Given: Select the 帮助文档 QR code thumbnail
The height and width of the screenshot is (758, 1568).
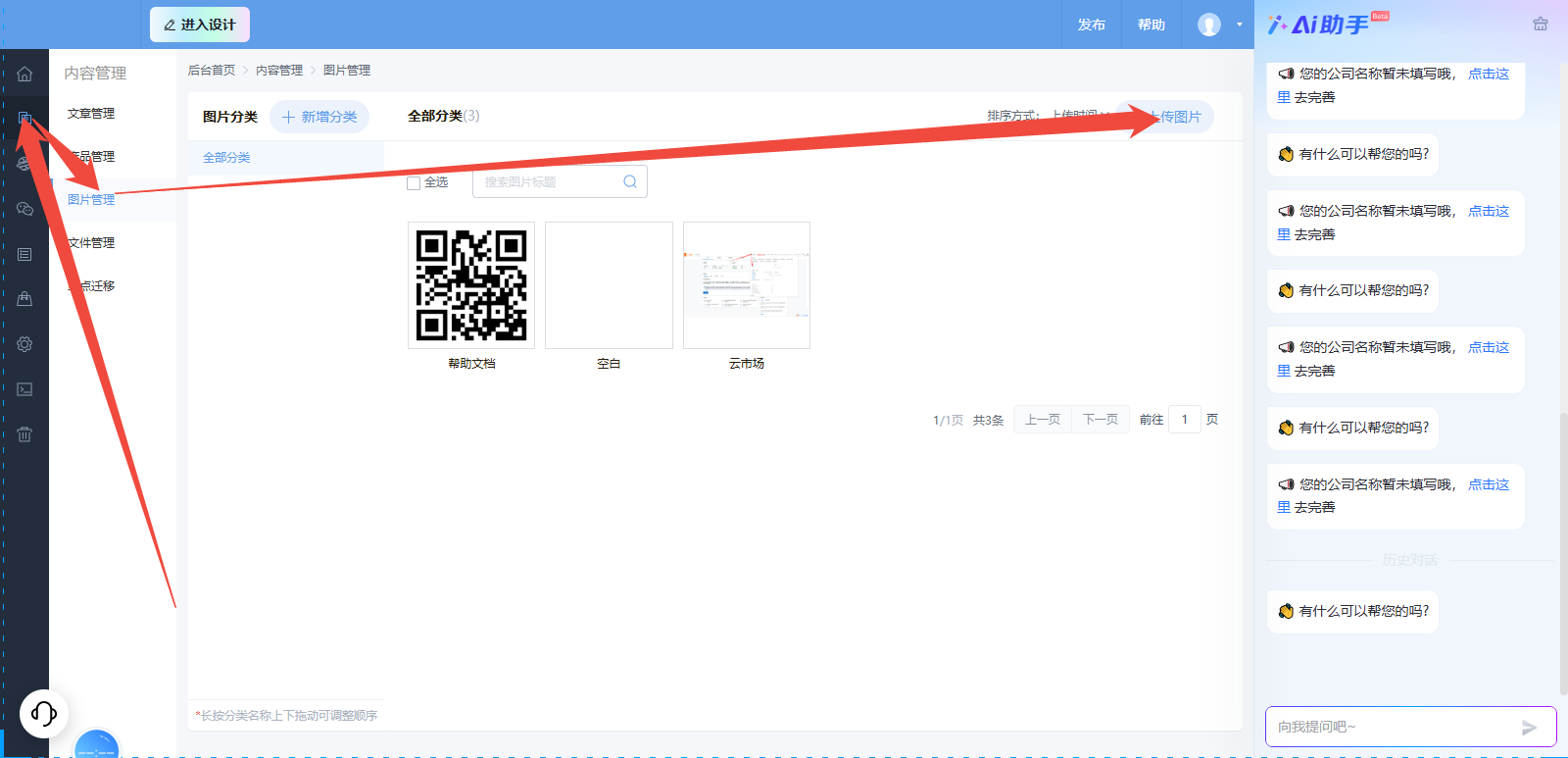Looking at the screenshot, I should coord(471,285).
